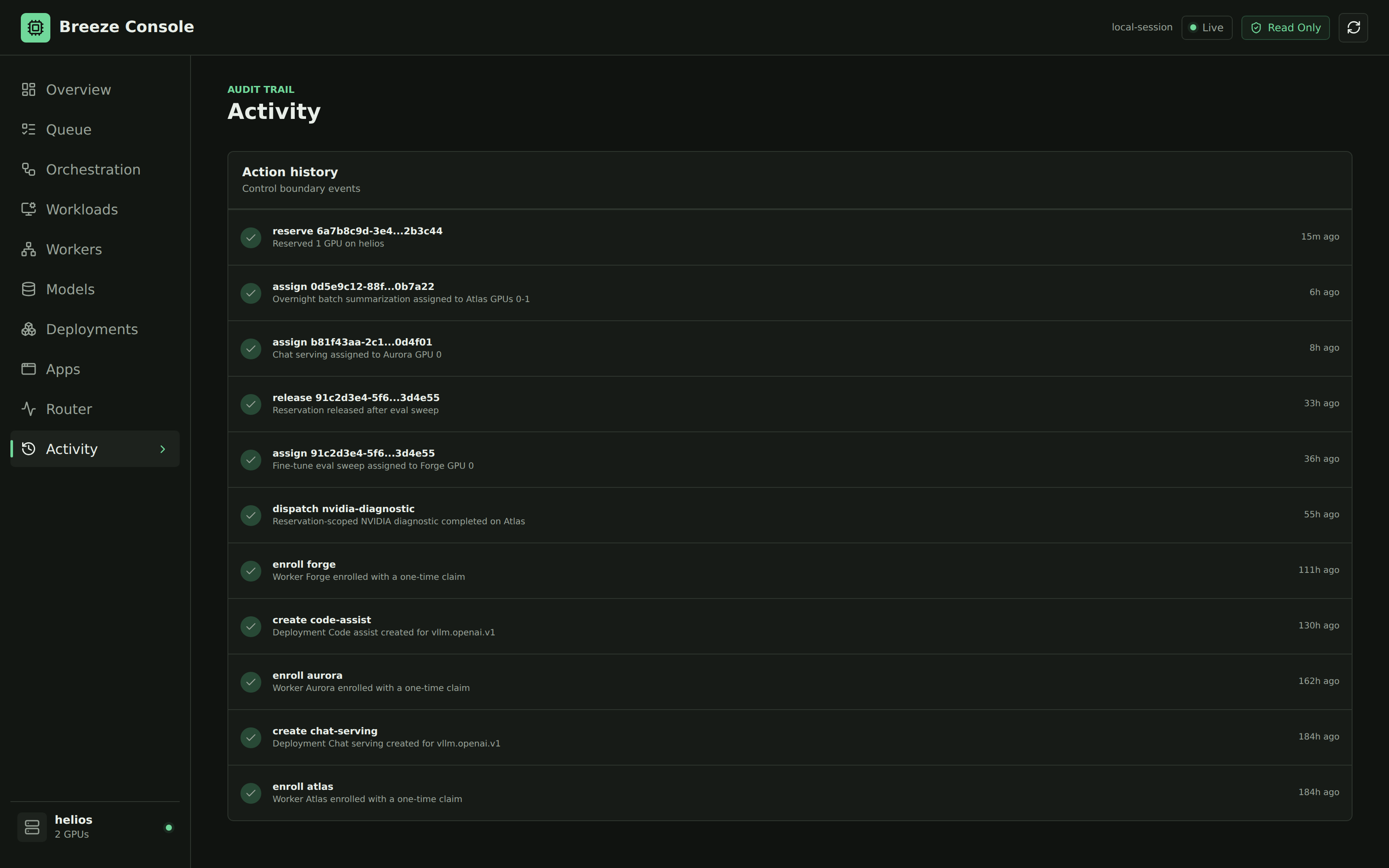Click the local-session label
1389x868 pixels.
(1142, 27)
